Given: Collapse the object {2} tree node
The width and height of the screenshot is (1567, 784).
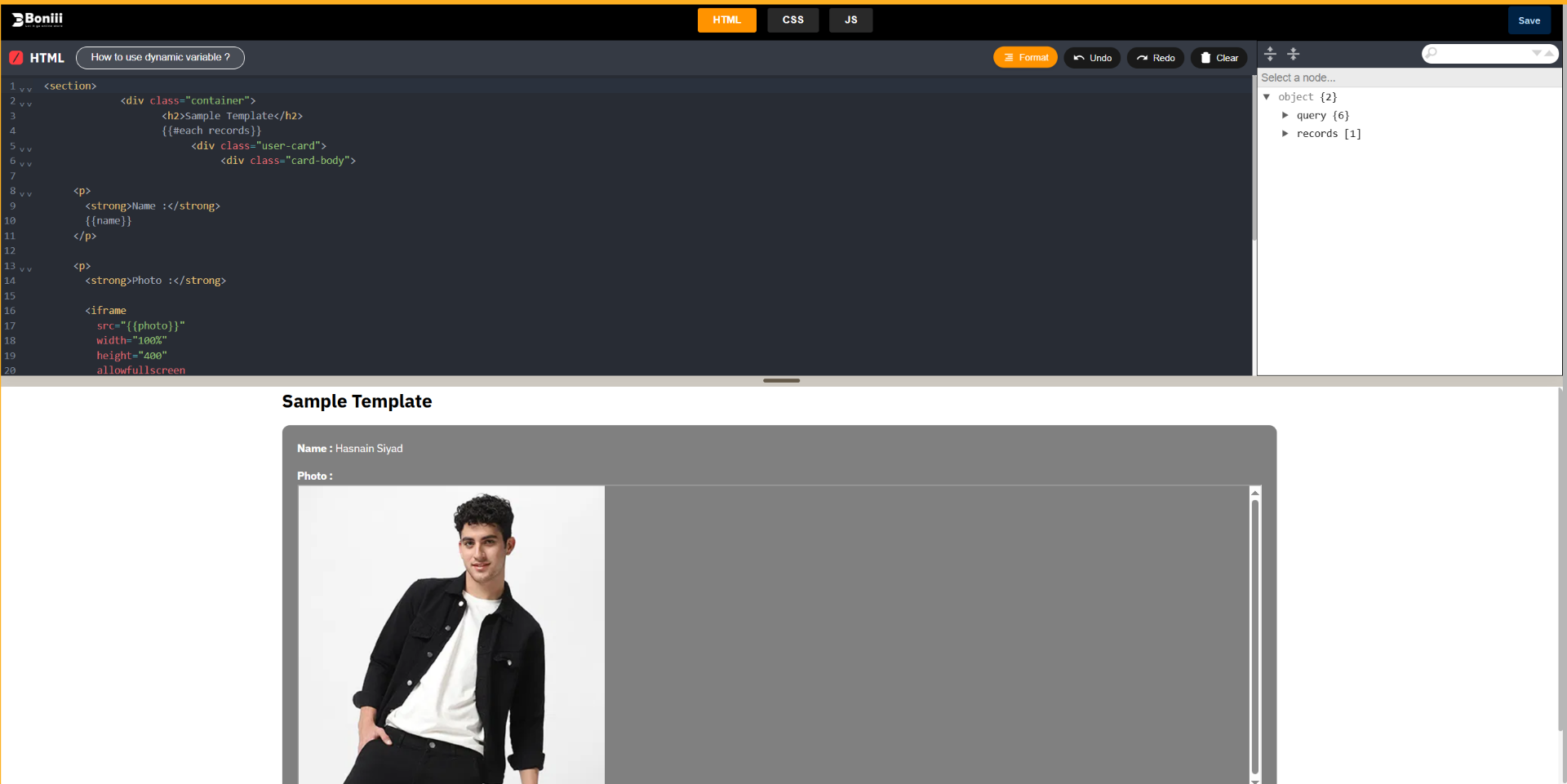Looking at the screenshot, I should pos(1267,96).
